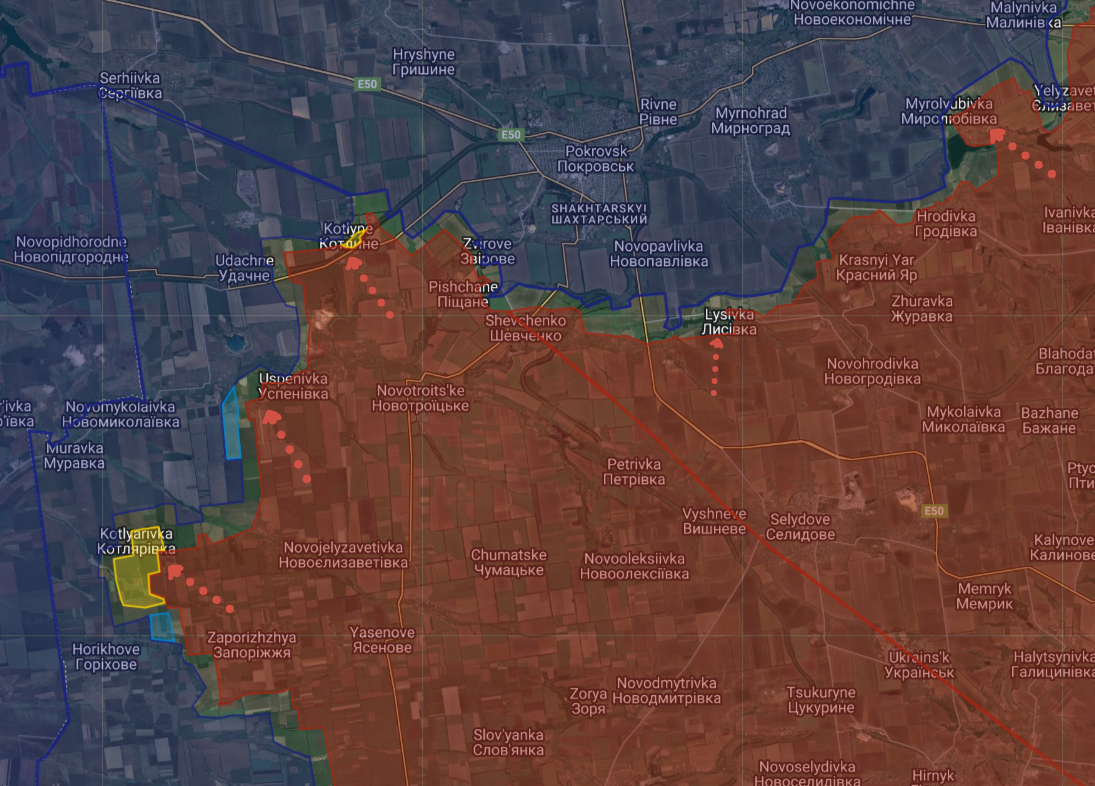Select the light blue zone west of Uspenivka
This screenshot has width=1095, height=786.
(231, 423)
